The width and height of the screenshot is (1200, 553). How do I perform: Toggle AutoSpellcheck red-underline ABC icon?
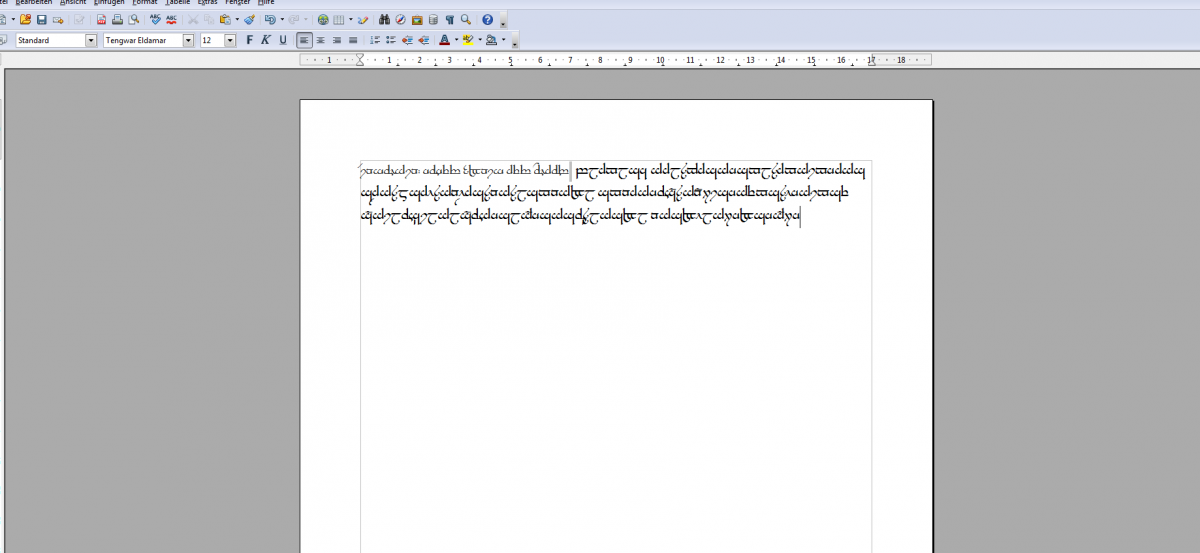(x=172, y=19)
